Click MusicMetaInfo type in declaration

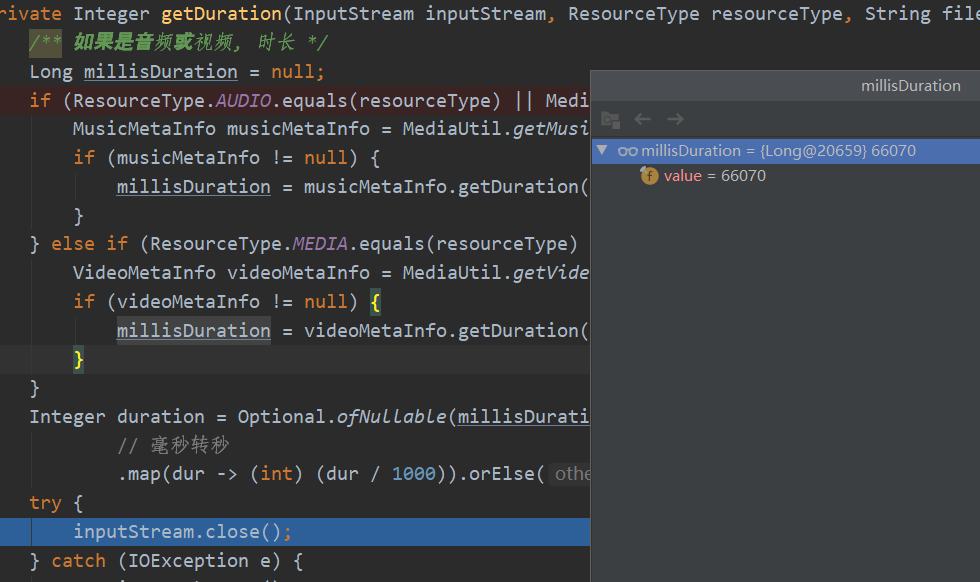click(x=144, y=129)
